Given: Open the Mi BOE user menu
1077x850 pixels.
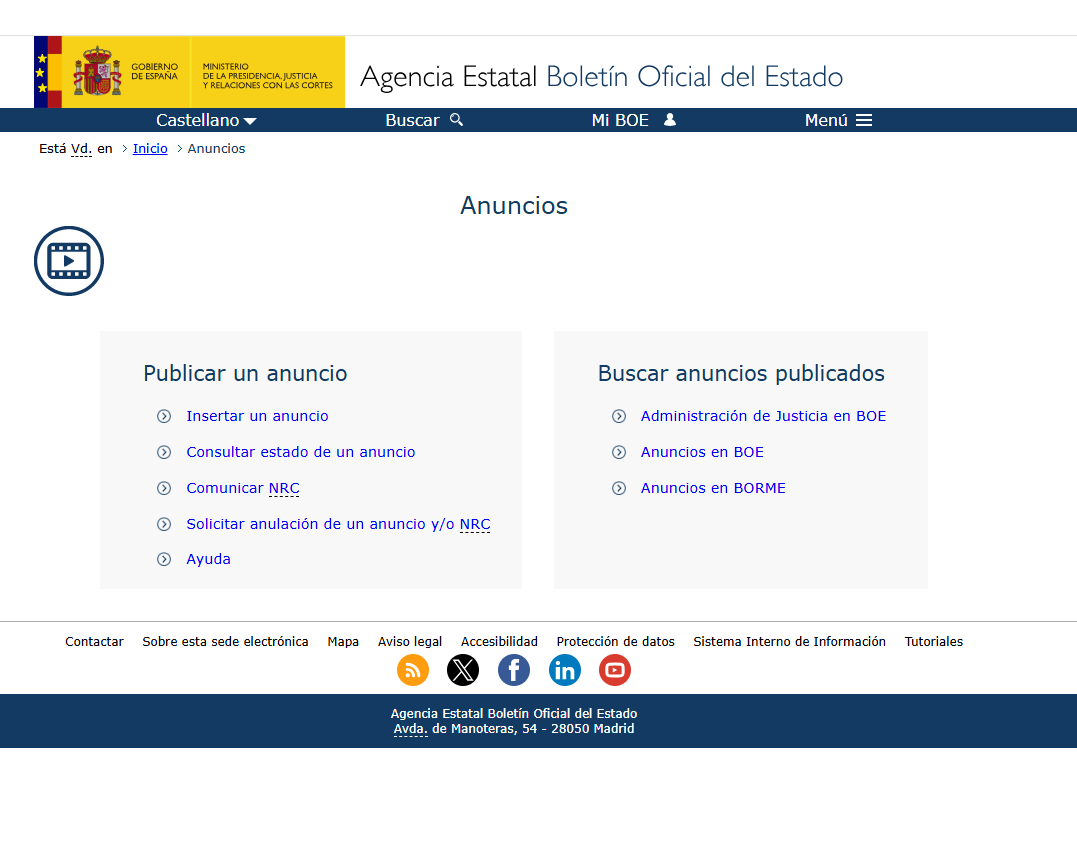Looking at the screenshot, I should (x=634, y=120).
